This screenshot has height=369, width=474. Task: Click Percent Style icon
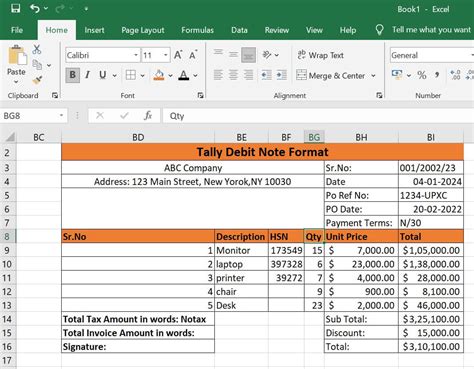coord(422,75)
